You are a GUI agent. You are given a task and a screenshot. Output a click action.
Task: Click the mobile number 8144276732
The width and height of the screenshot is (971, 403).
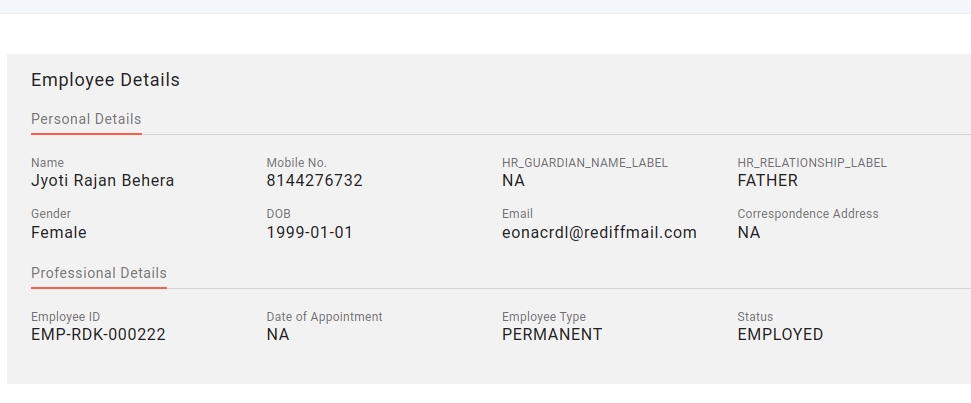[314, 181]
